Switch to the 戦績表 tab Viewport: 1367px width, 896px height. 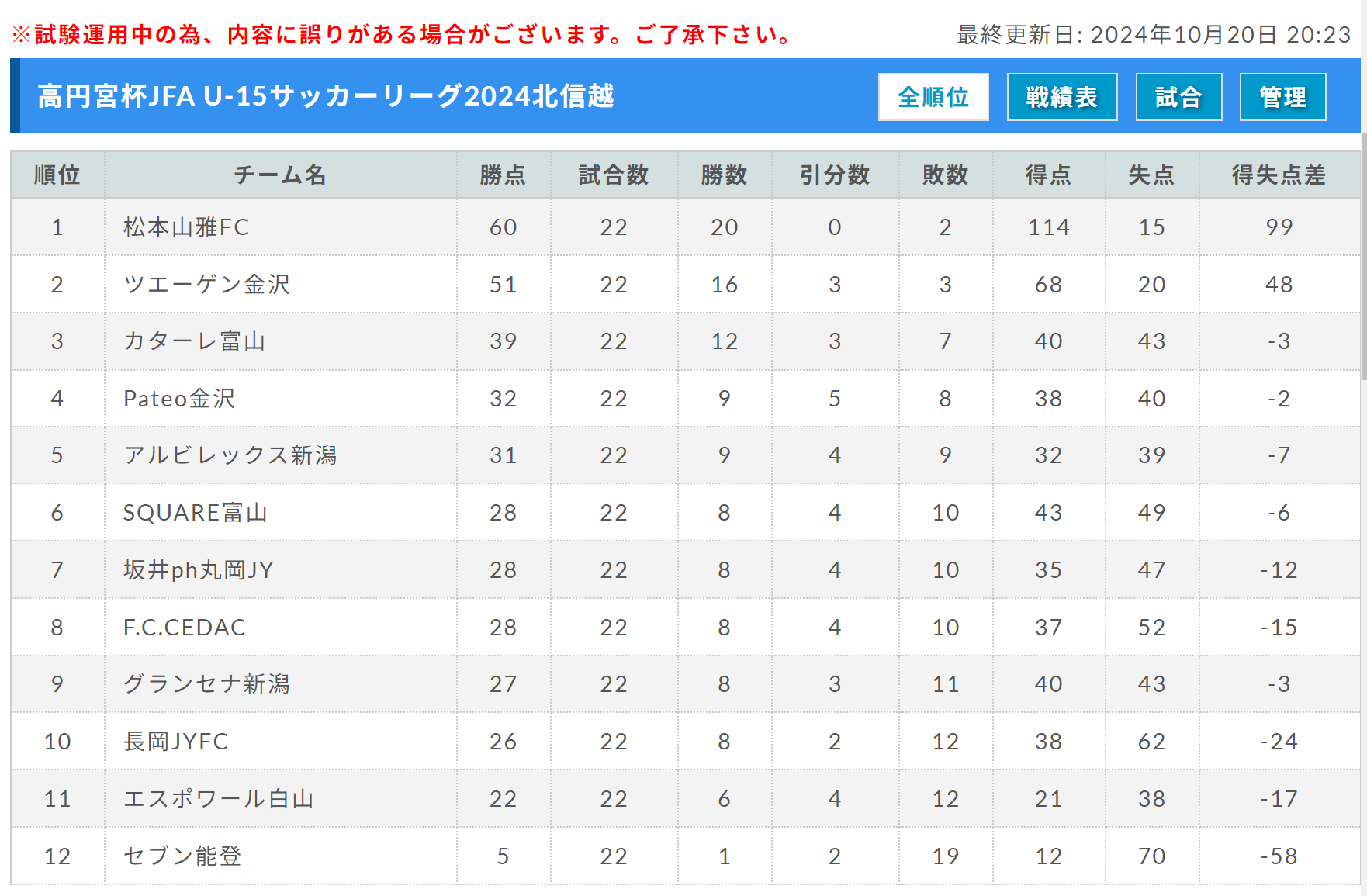click(1062, 97)
